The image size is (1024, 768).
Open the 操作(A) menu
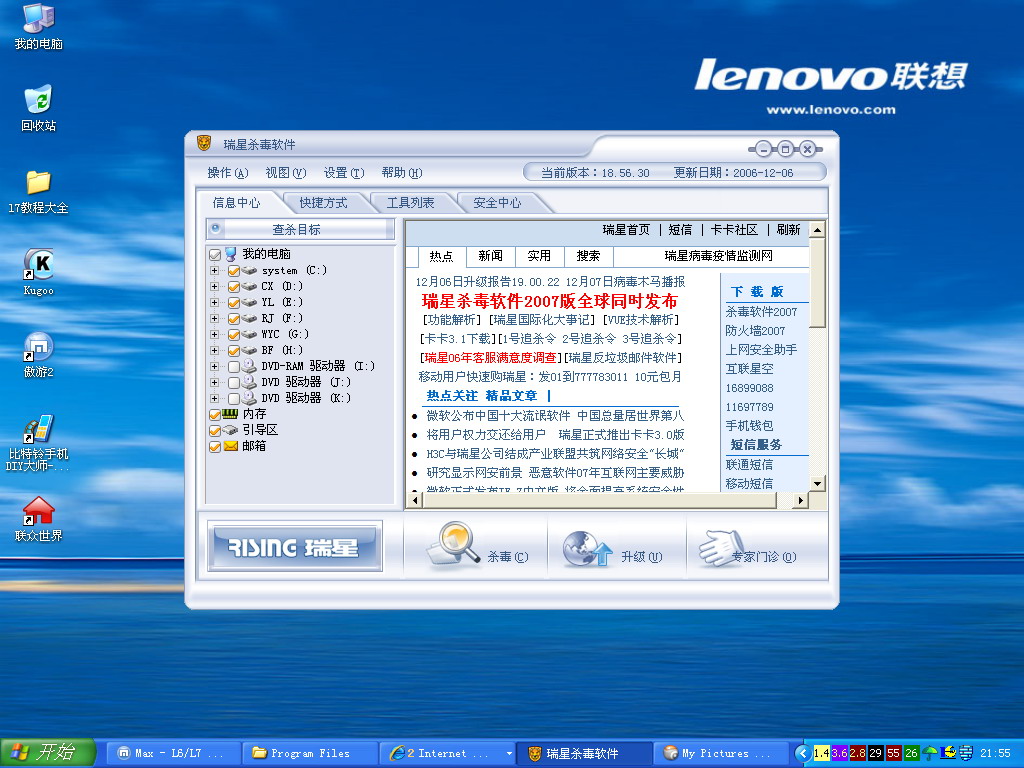pyautogui.click(x=228, y=172)
